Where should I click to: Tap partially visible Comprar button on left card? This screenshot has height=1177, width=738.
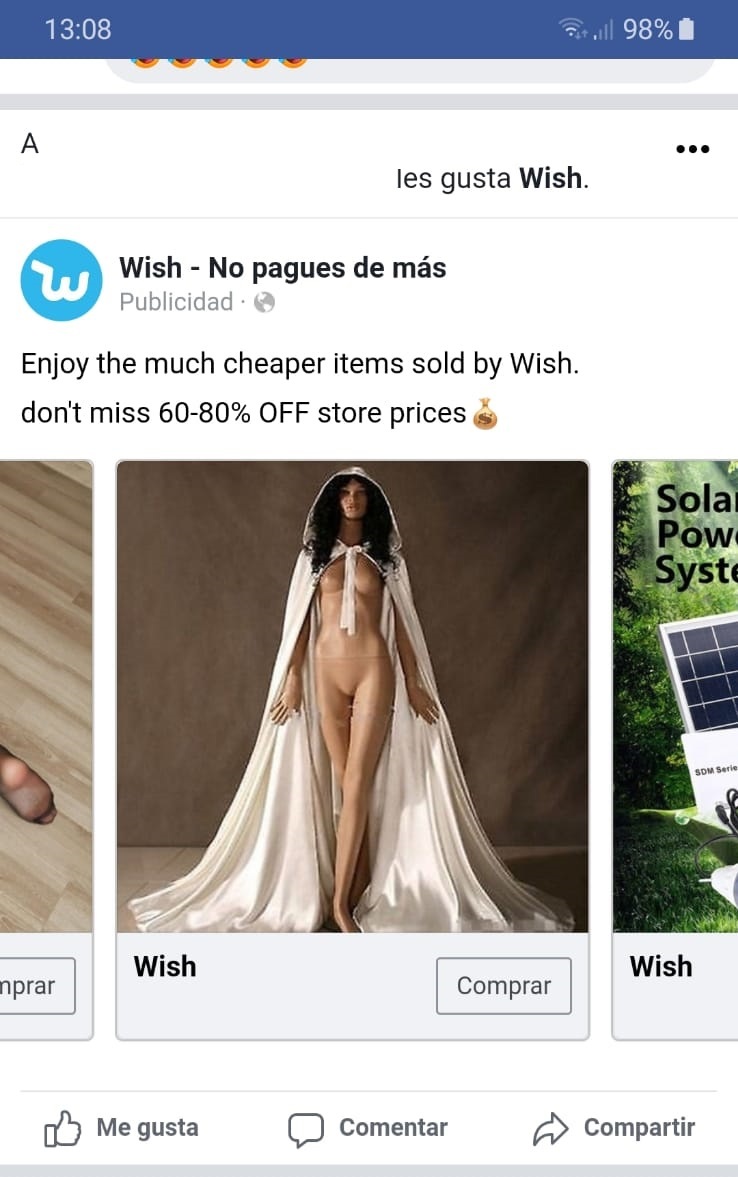pos(36,986)
